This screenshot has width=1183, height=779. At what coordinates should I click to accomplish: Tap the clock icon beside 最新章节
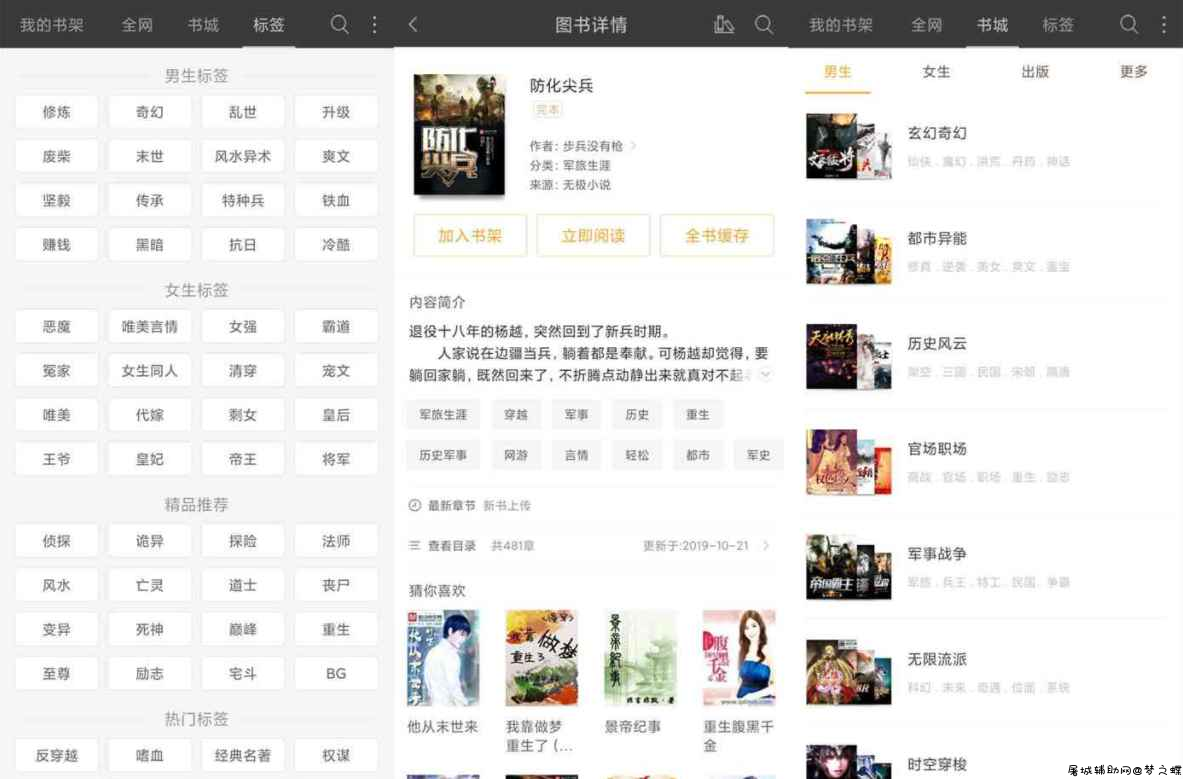coord(414,505)
